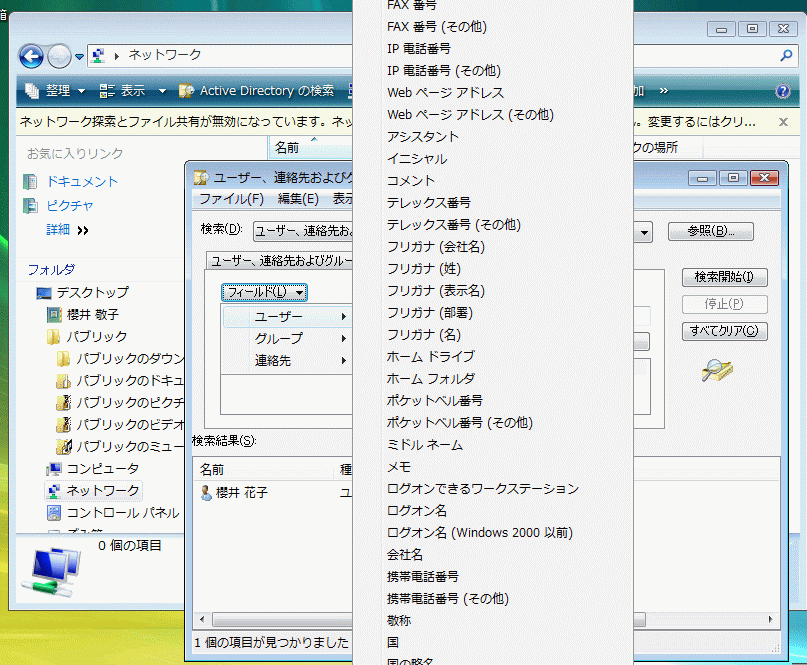This screenshot has height=665, width=807.
Task: Click the network icon in the address bar
Action: [x=98, y=55]
